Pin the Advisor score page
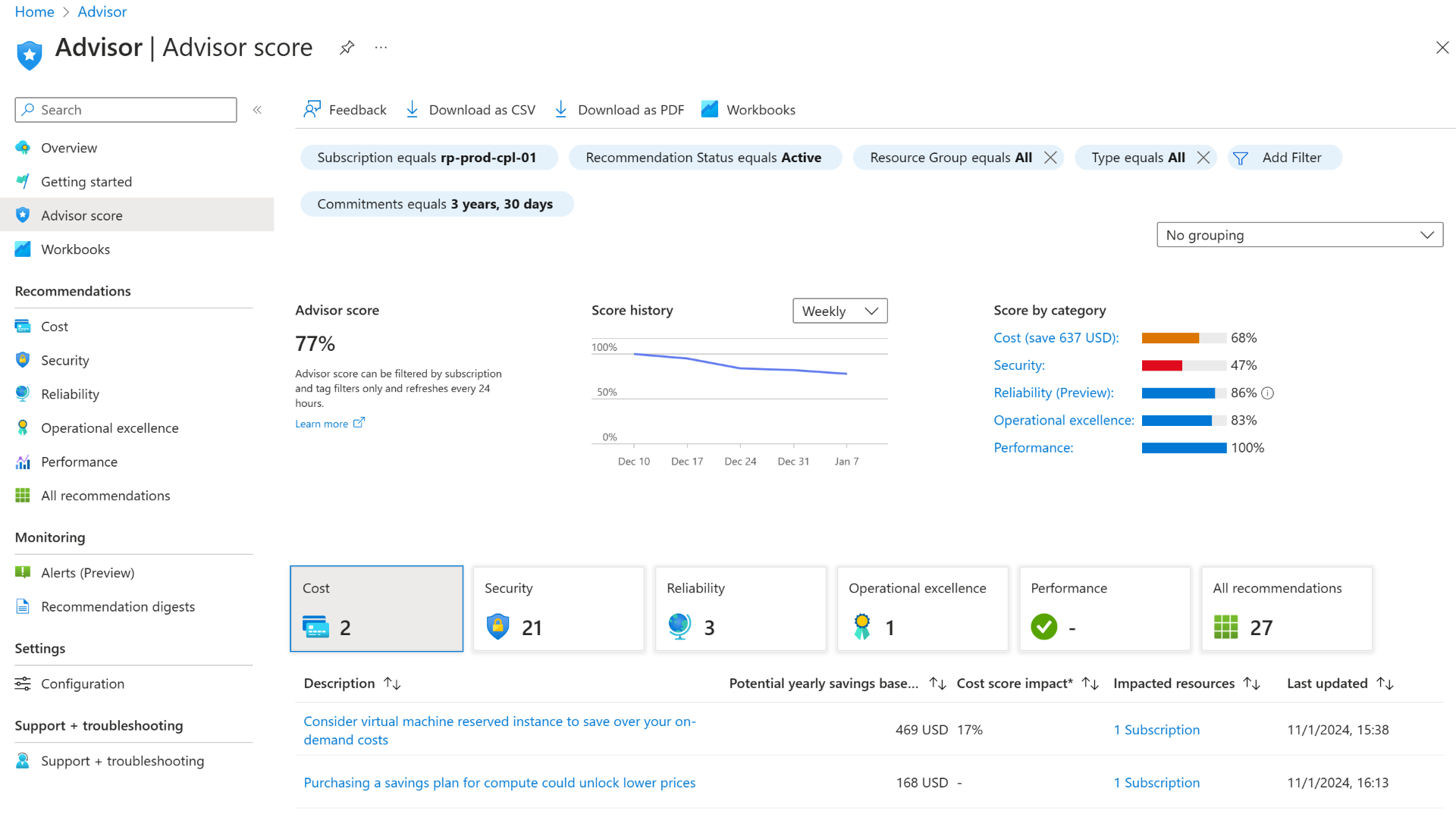The width and height of the screenshot is (1456, 817). click(347, 47)
